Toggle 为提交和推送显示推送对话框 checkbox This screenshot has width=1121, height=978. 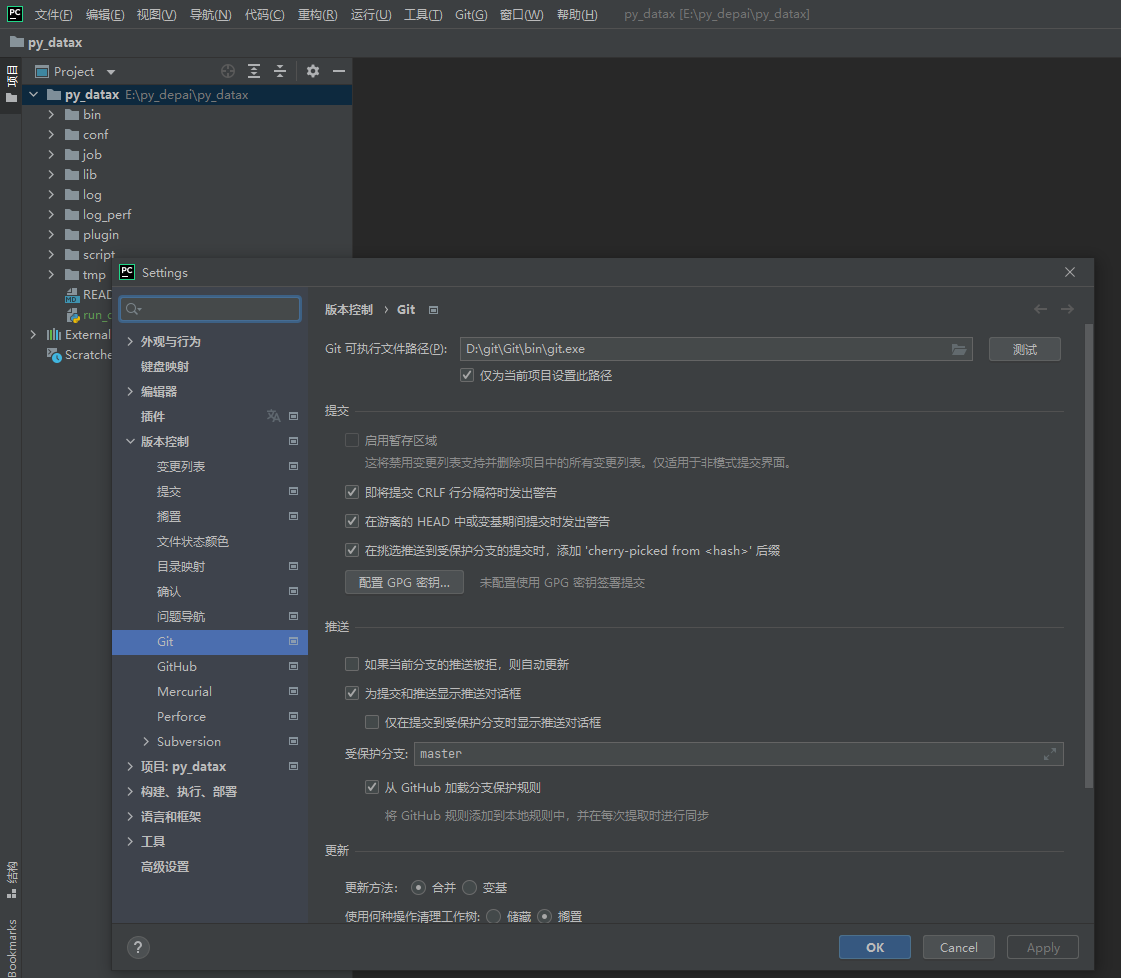click(x=352, y=693)
